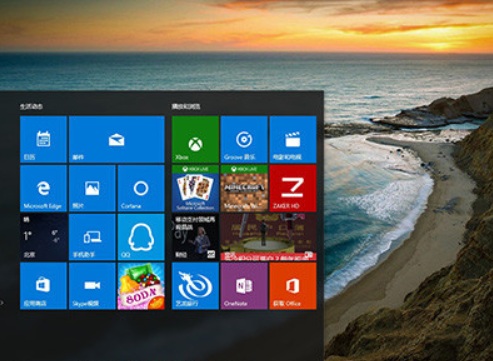Launch Candy Crush Soda tile

pos(141,286)
